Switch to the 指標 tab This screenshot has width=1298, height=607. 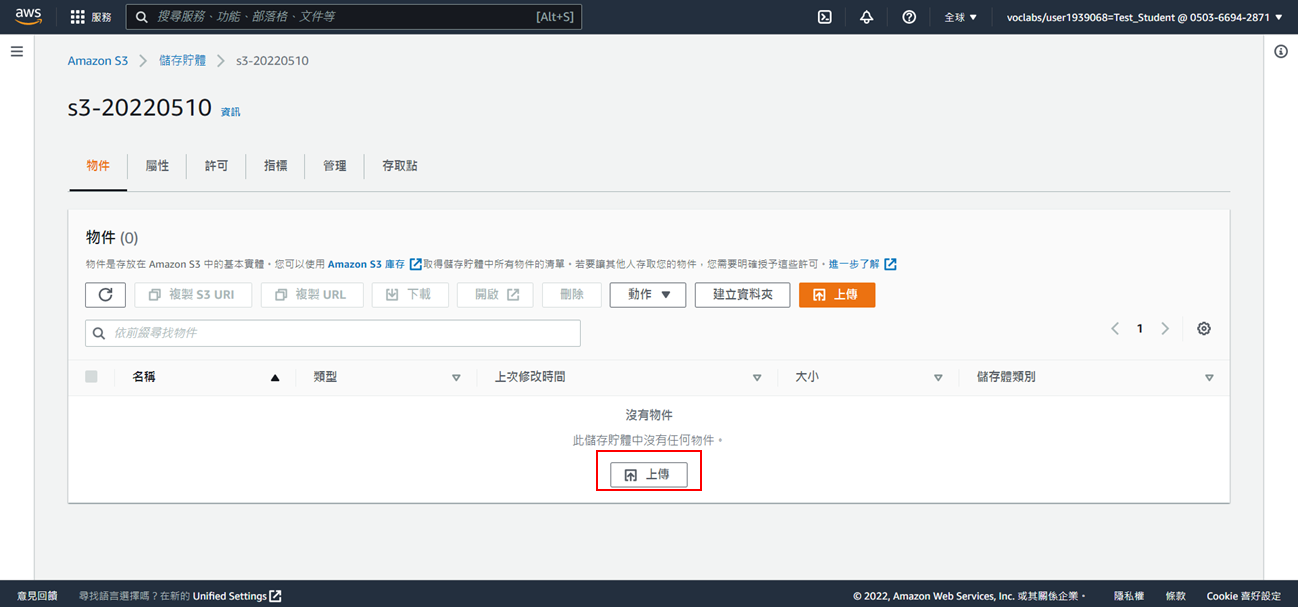pyautogui.click(x=275, y=166)
